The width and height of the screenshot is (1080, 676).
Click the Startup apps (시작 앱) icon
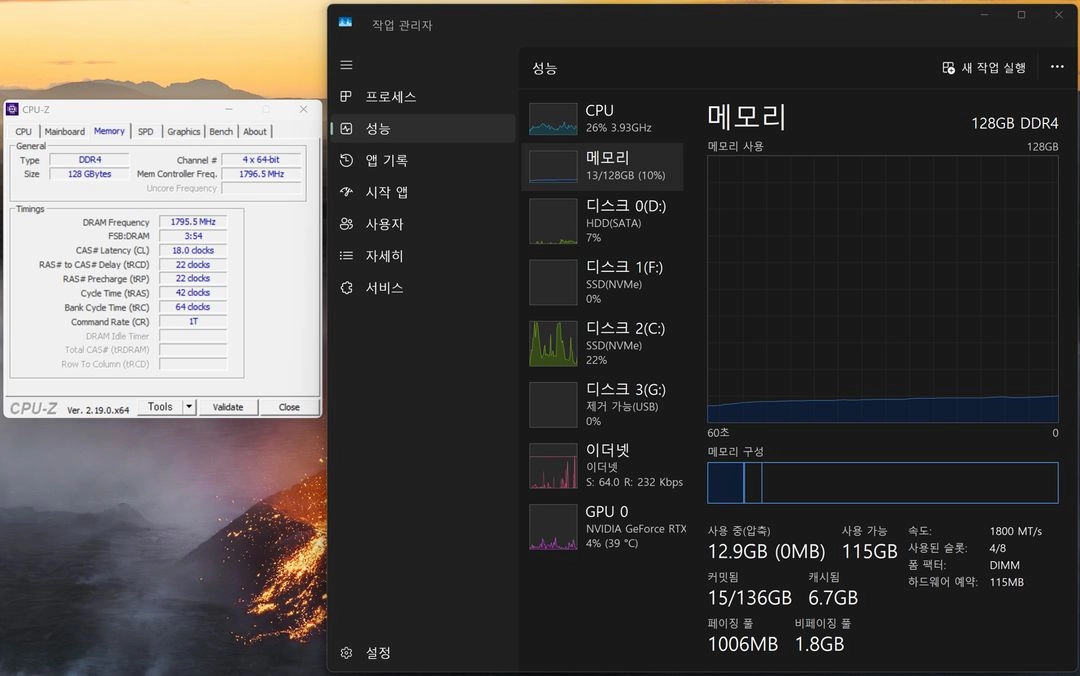click(346, 192)
